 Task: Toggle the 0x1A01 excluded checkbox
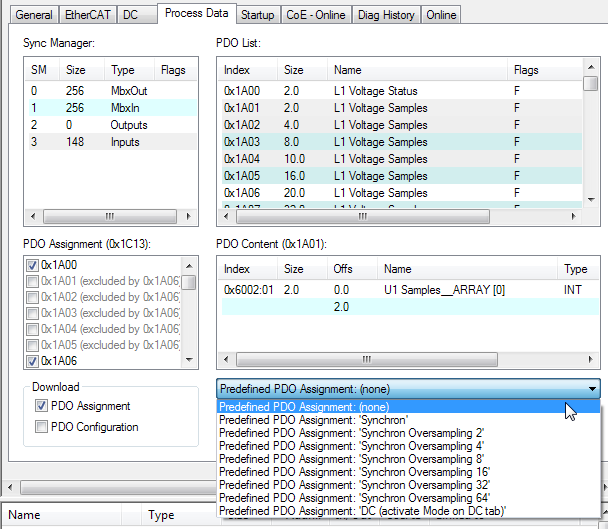32,281
